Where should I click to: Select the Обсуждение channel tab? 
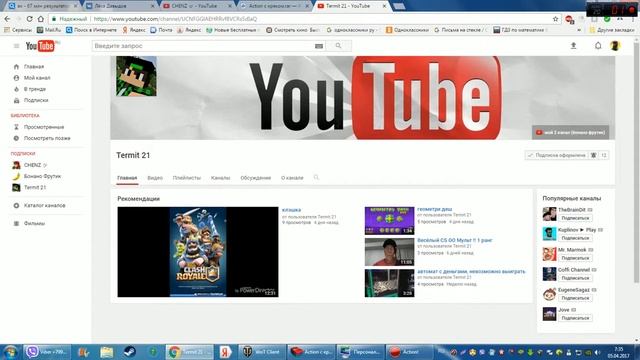(256, 178)
